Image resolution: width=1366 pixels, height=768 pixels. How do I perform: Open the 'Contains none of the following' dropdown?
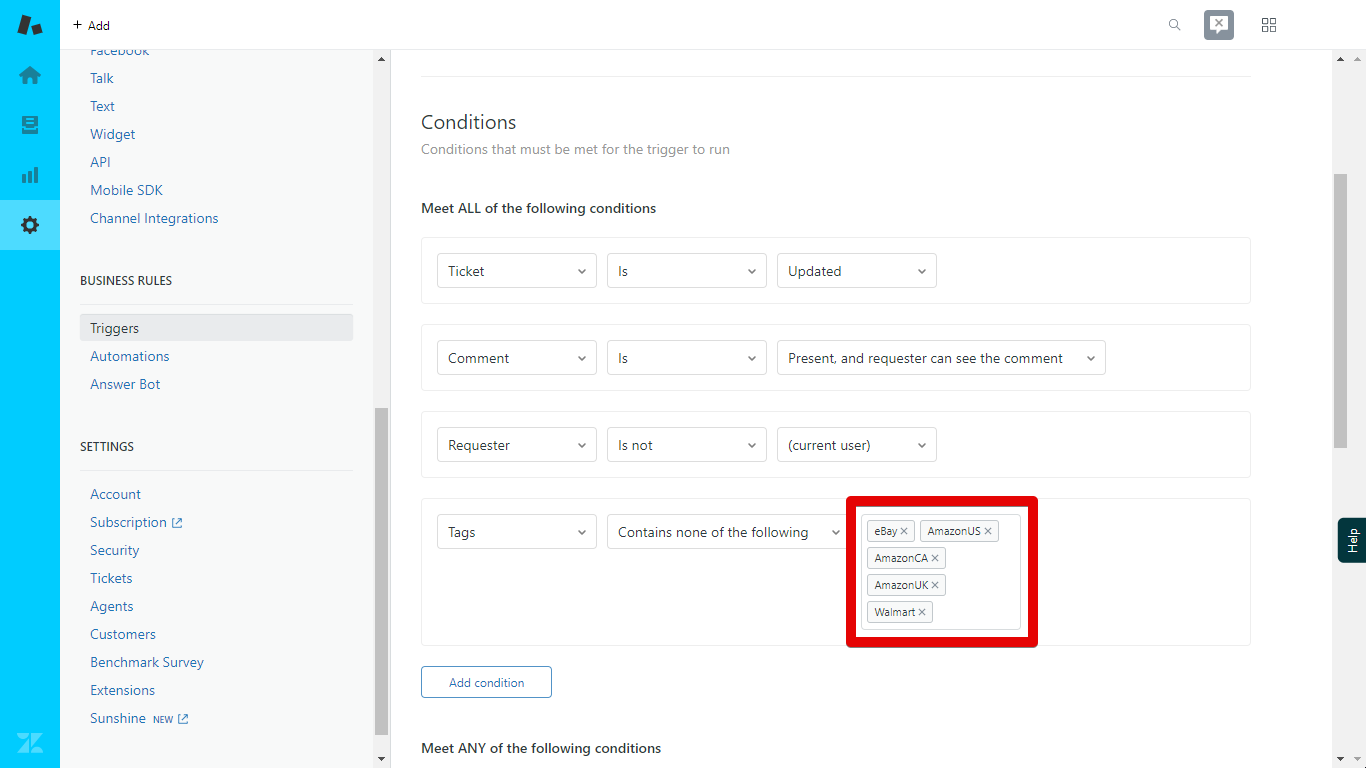click(725, 531)
